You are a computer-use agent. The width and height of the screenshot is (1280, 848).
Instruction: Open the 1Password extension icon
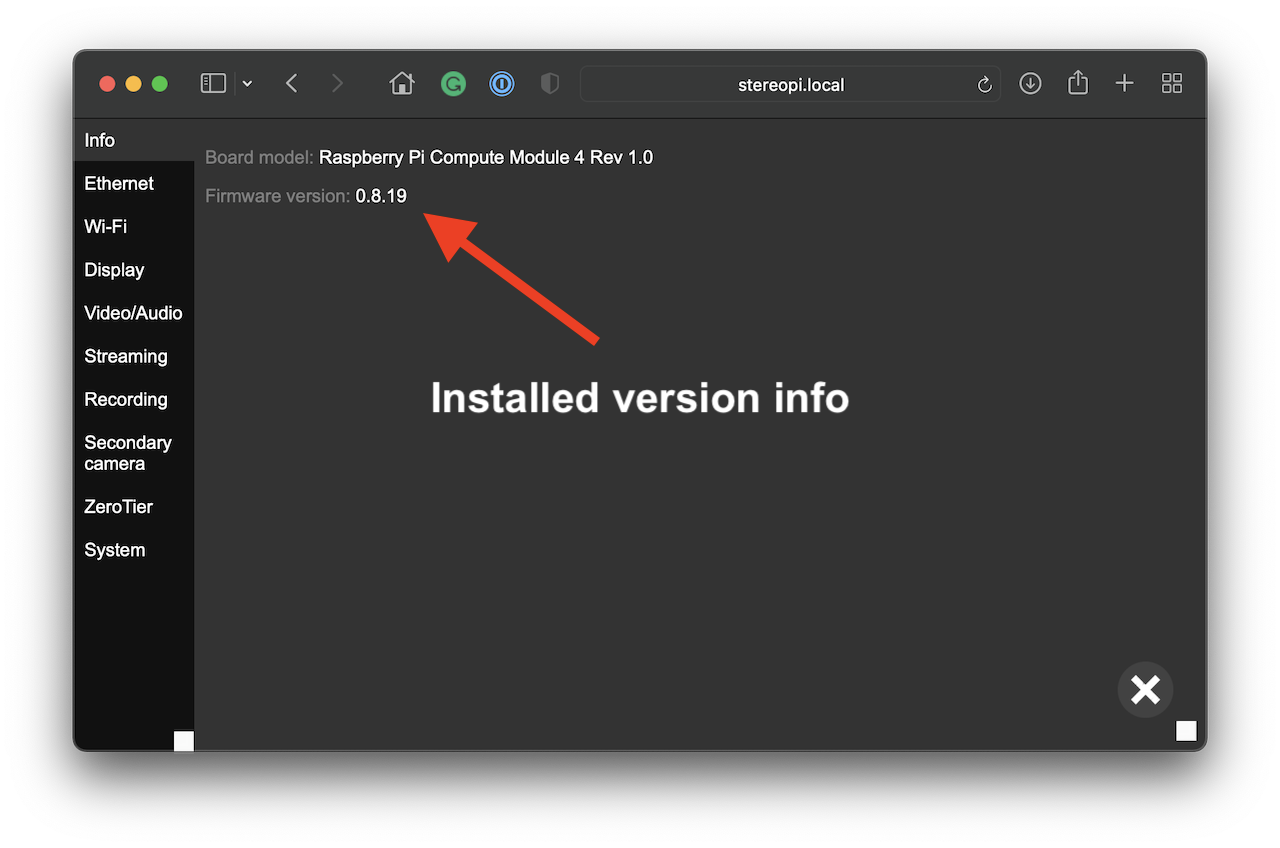(x=501, y=84)
